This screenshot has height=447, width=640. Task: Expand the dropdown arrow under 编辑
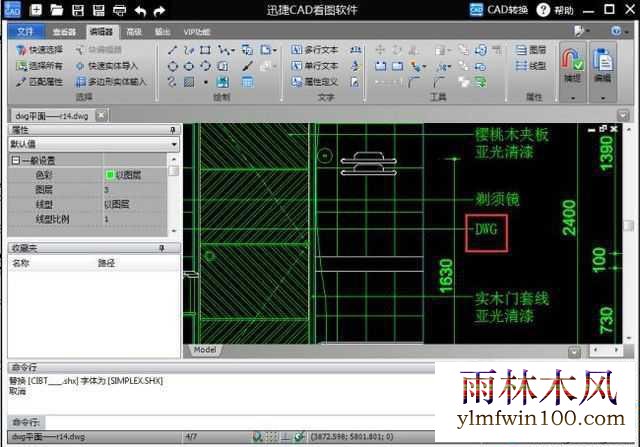coord(603,98)
